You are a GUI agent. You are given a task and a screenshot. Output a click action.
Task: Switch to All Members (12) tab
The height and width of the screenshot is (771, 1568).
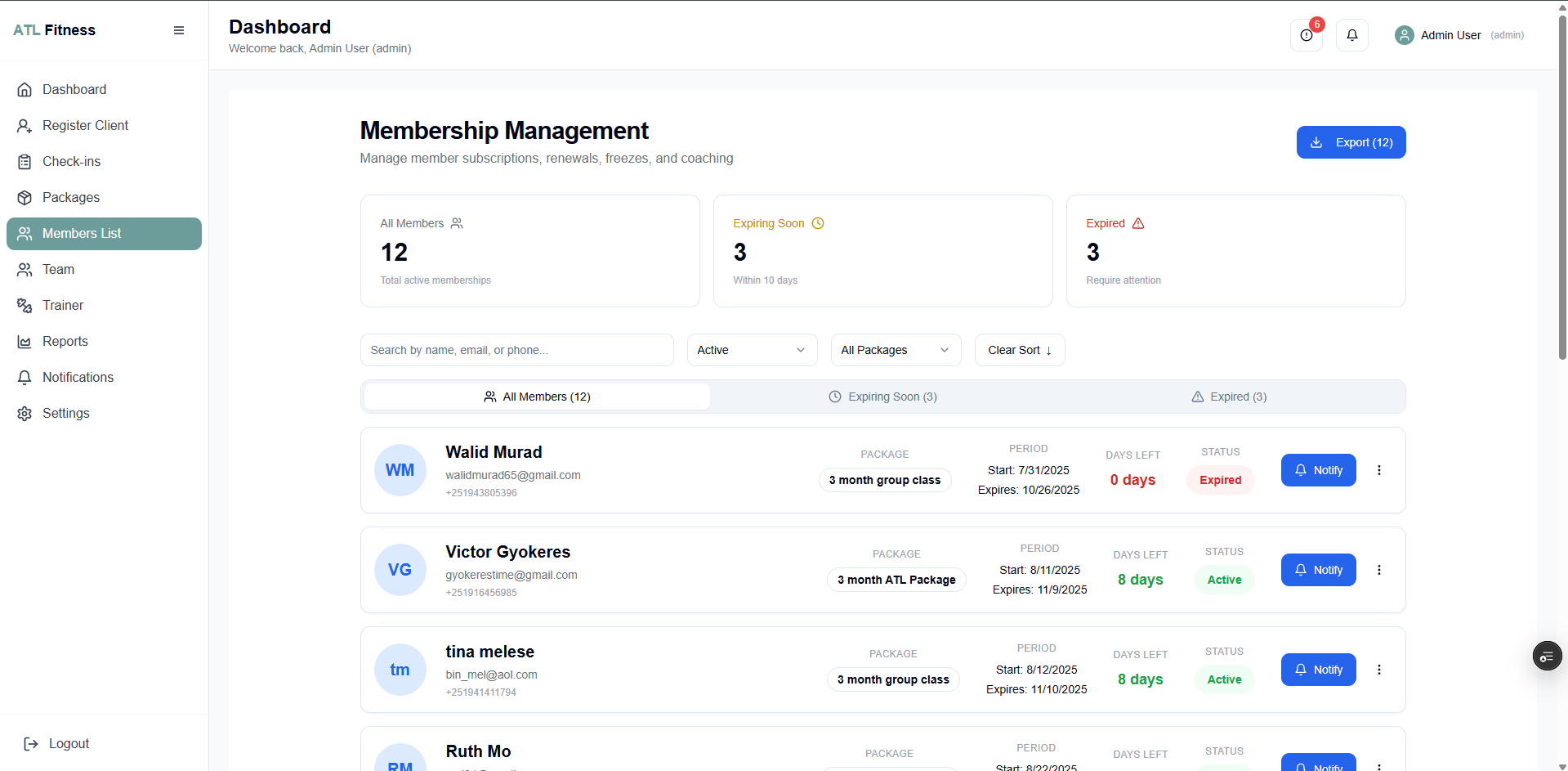click(x=537, y=397)
